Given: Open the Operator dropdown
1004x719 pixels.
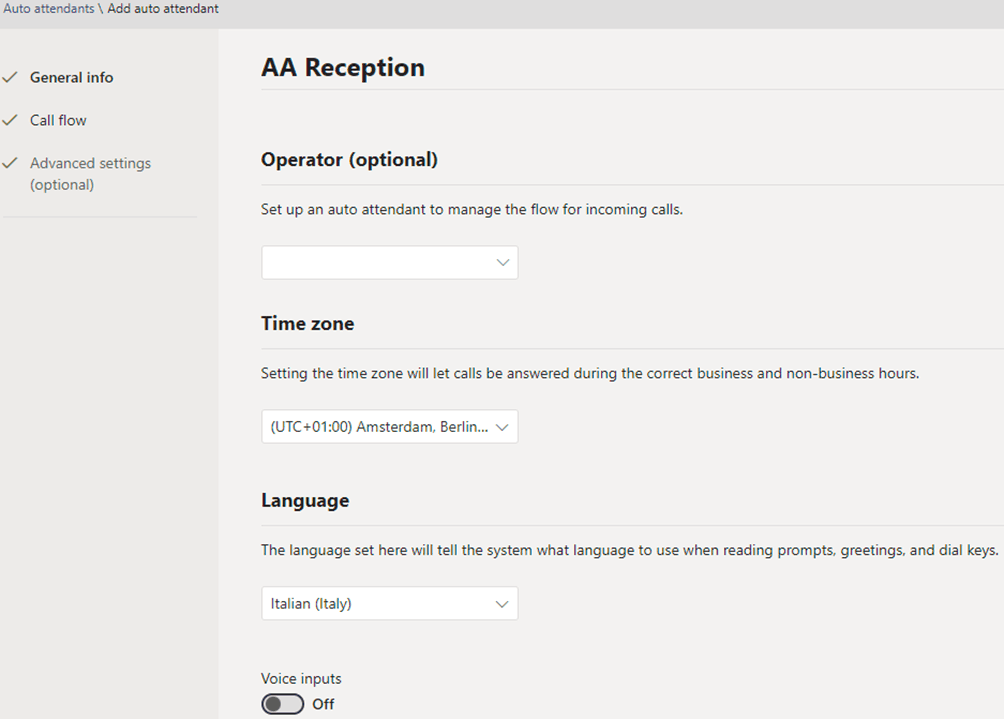Looking at the screenshot, I should pyautogui.click(x=389, y=263).
